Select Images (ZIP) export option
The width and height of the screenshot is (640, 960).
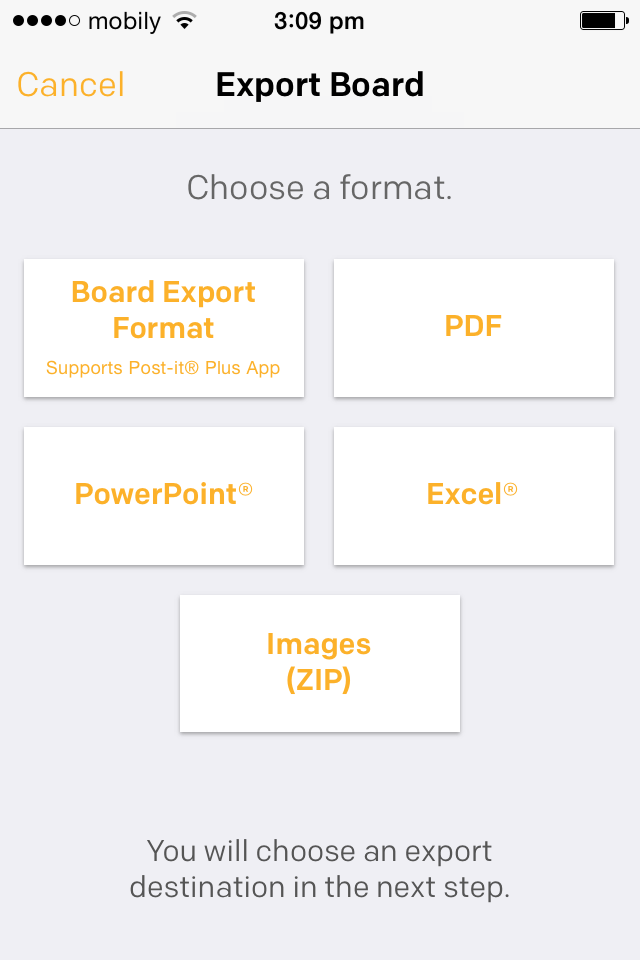(319, 662)
